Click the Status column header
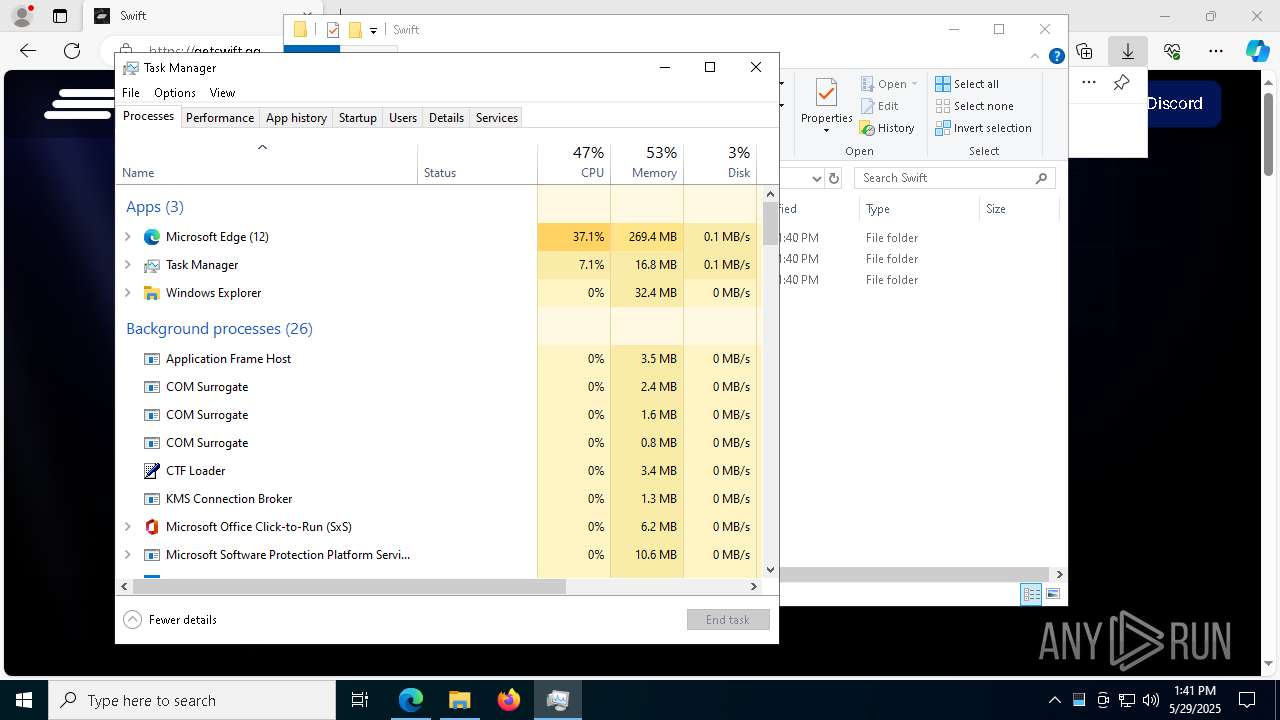 [477, 164]
